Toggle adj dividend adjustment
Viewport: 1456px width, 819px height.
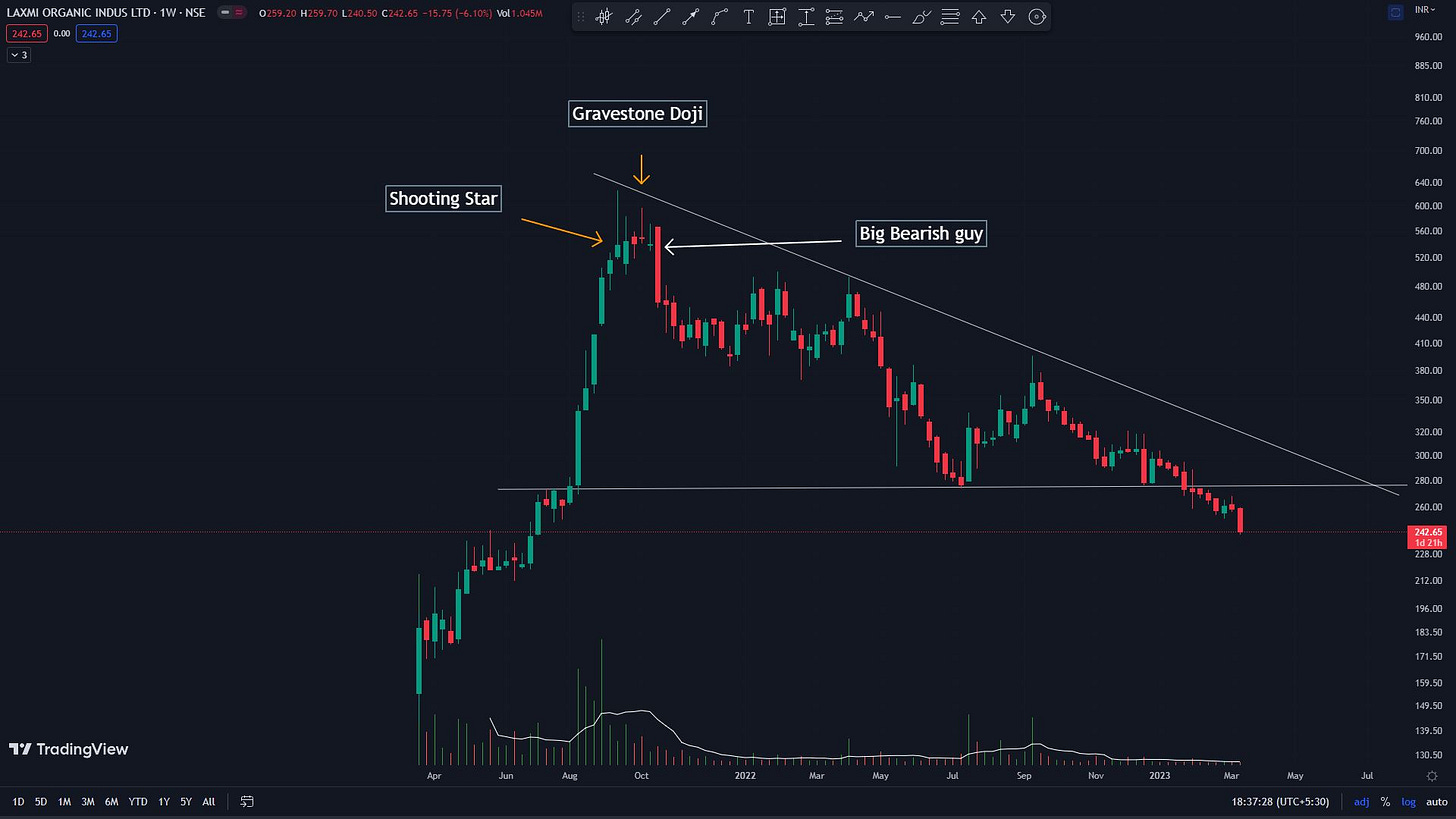pyautogui.click(x=1362, y=802)
